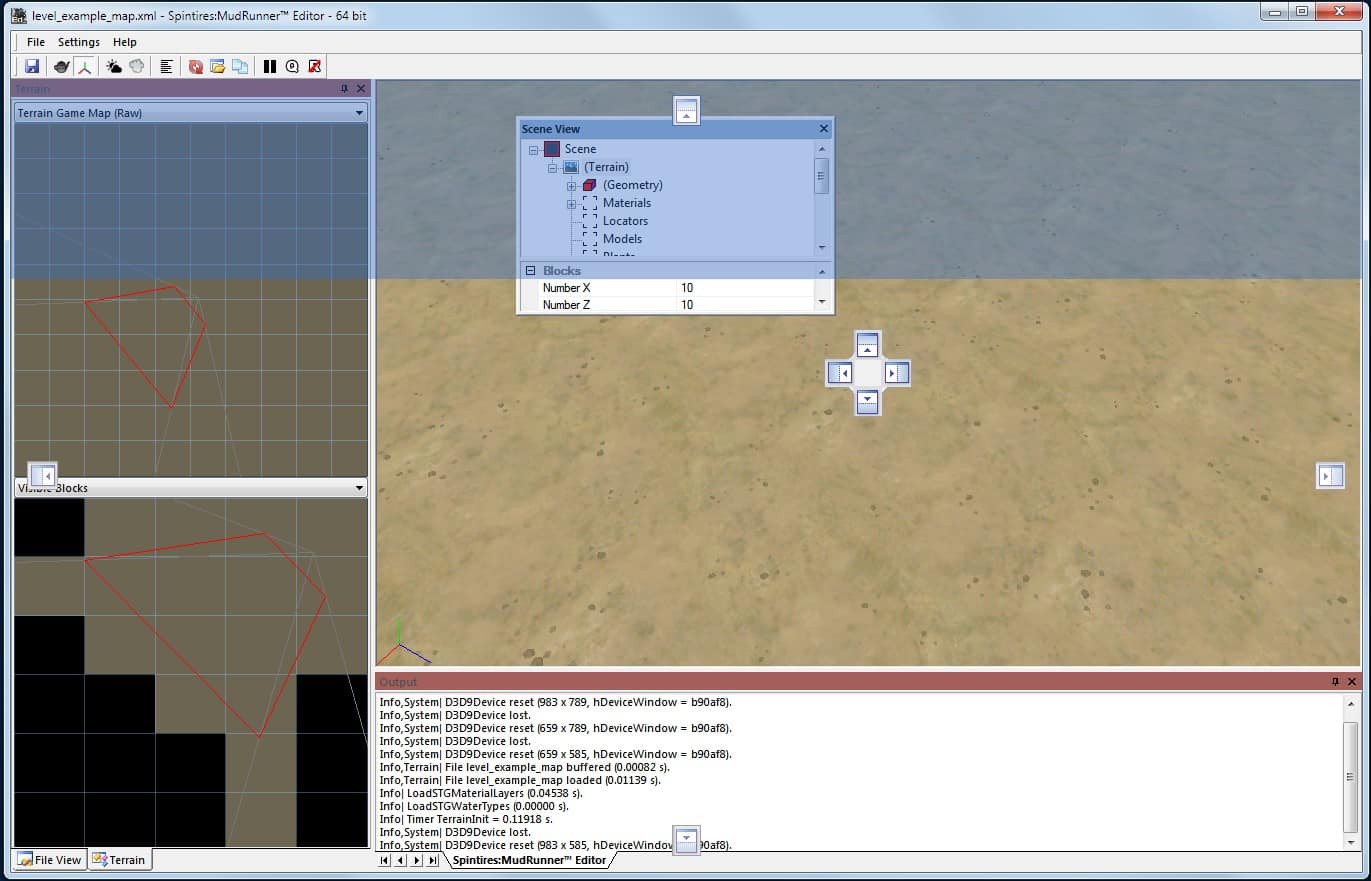Select Locators in the Scene View tree

[625, 221]
